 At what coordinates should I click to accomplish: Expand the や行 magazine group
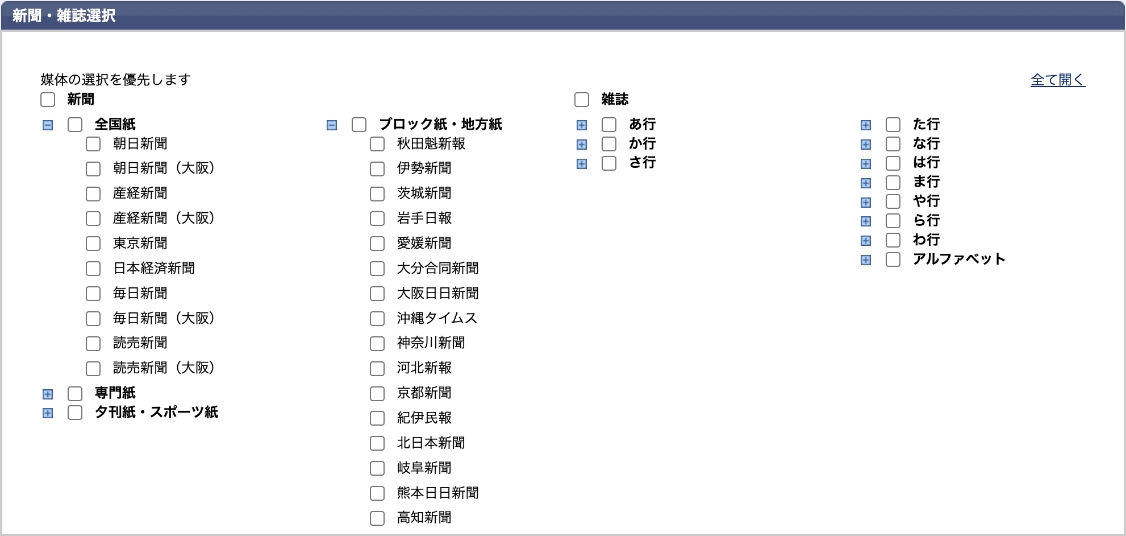coord(865,203)
